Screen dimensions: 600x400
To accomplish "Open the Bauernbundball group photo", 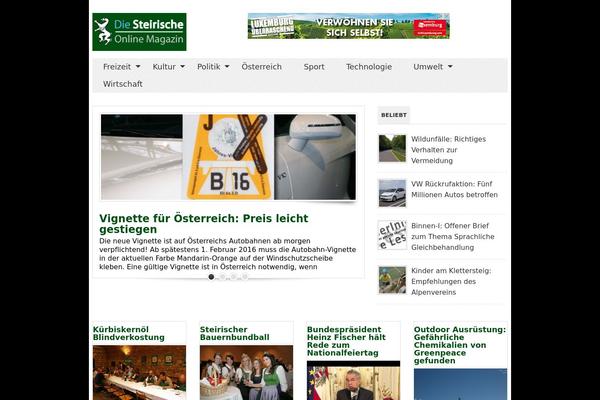I will coord(246,373).
